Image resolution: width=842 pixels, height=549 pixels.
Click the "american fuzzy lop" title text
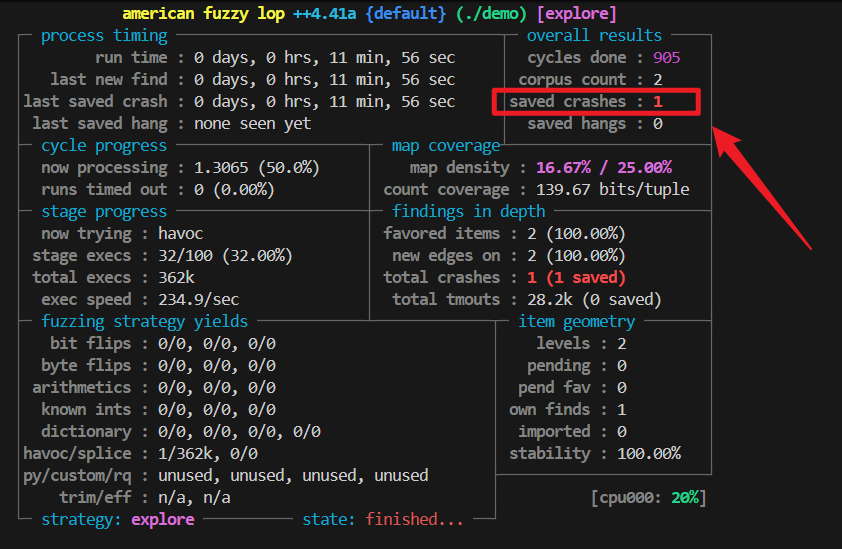pos(204,14)
